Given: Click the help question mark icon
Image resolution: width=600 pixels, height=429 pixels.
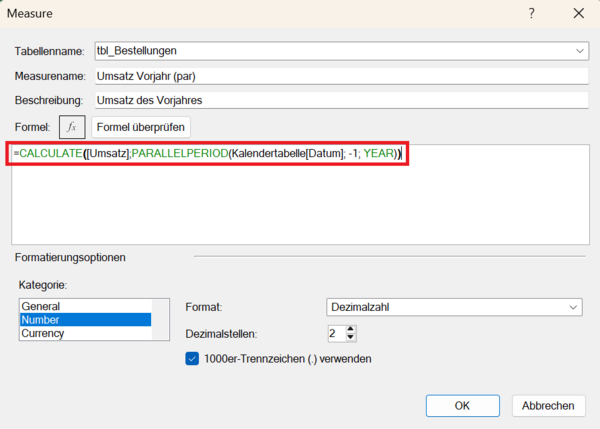Looking at the screenshot, I should tap(531, 14).
